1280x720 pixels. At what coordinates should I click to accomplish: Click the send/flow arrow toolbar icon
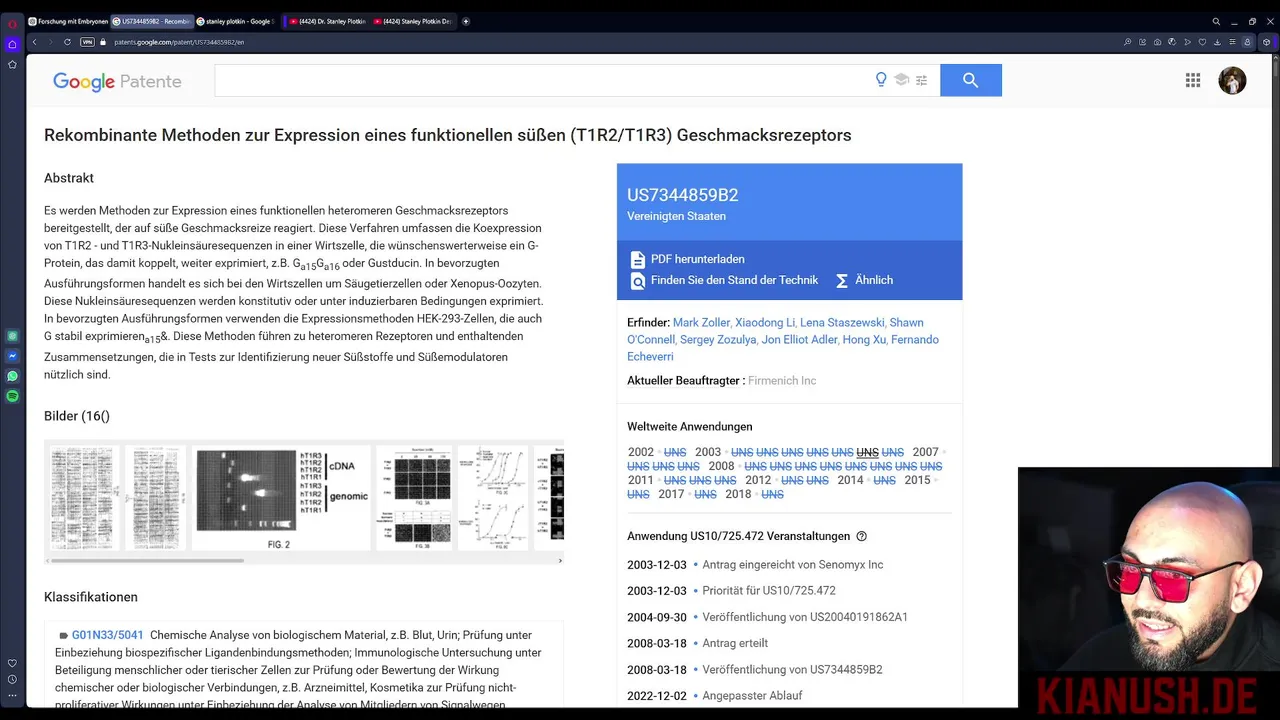[1187, 42]
